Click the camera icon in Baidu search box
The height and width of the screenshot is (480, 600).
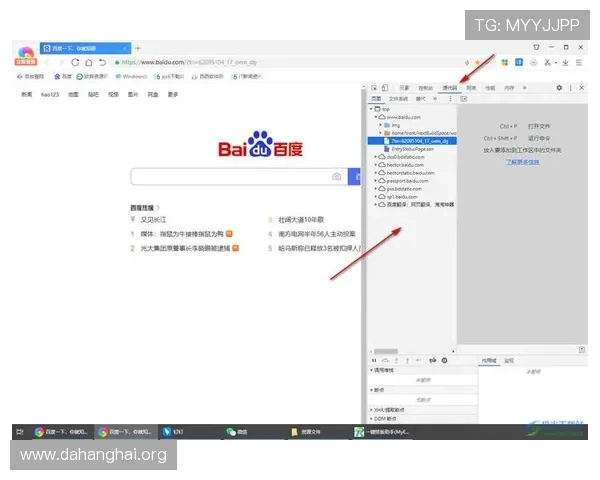click(336, 176)
